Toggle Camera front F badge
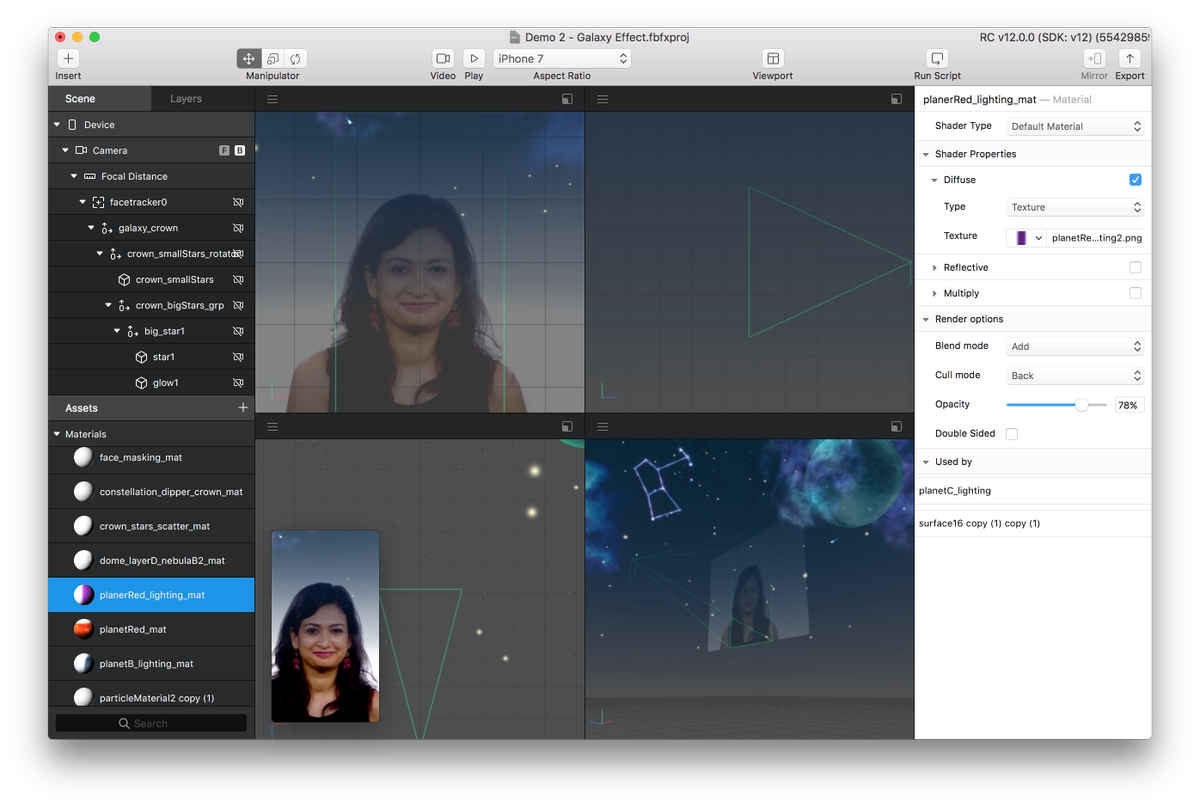 click(224, 151)
